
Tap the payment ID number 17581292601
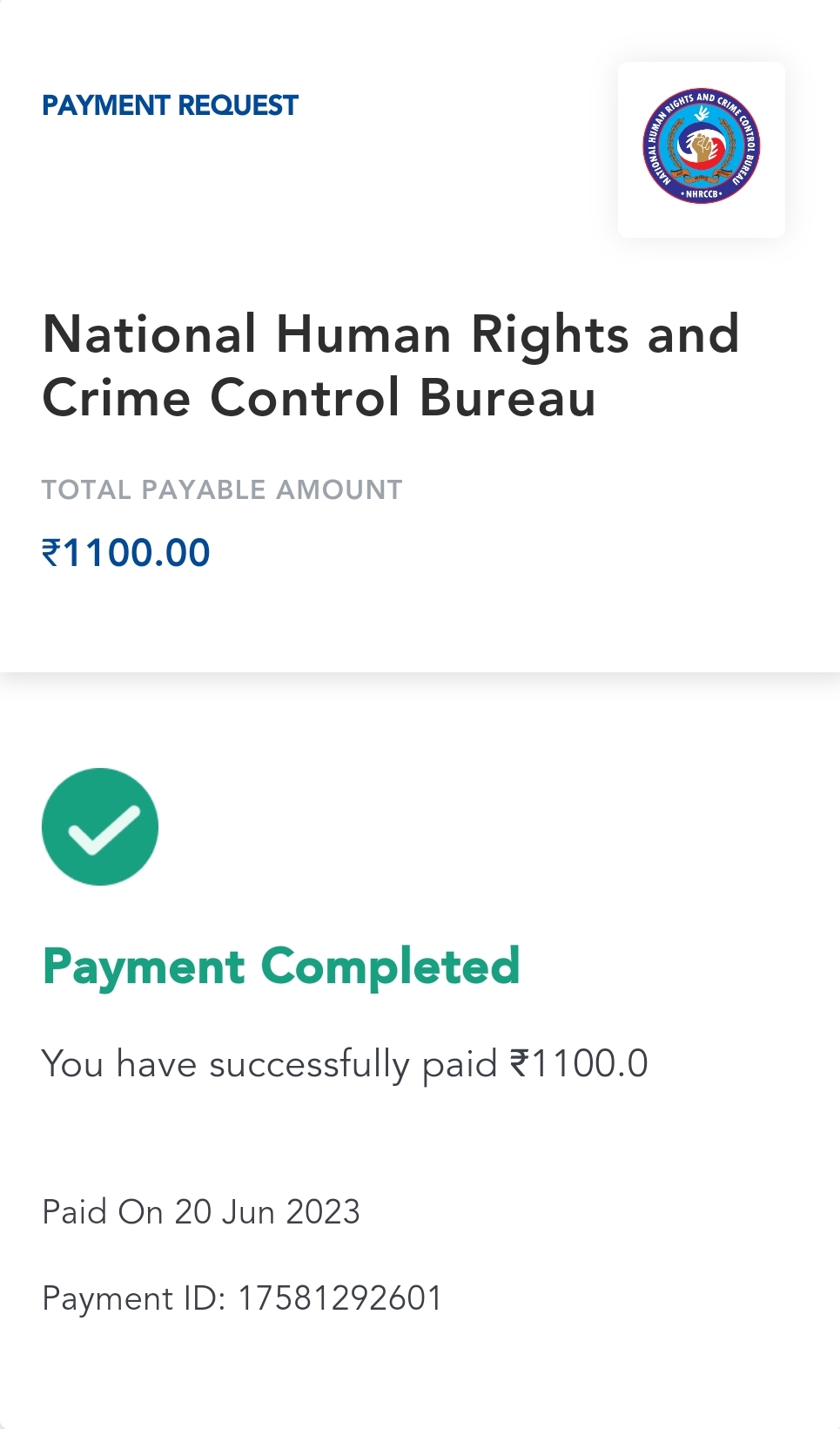point(339,1298)
